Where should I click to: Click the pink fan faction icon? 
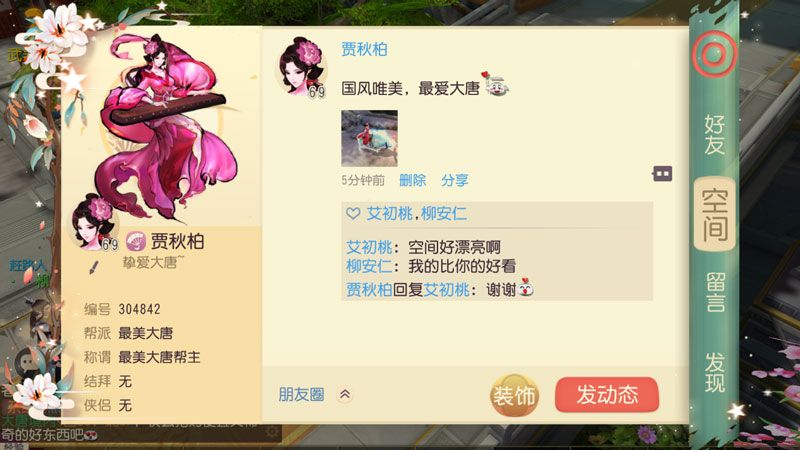(136, 241)
